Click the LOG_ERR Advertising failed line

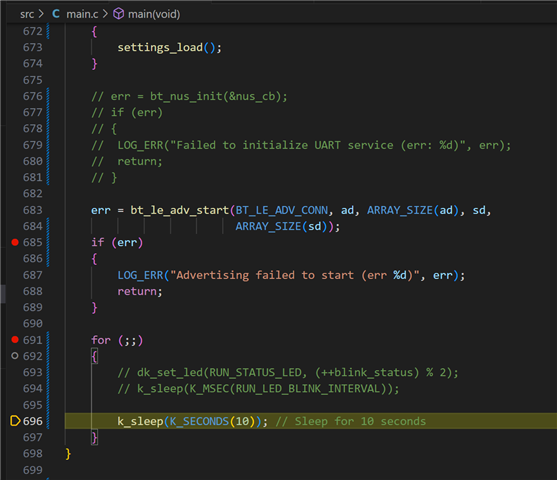click(291, 275)
